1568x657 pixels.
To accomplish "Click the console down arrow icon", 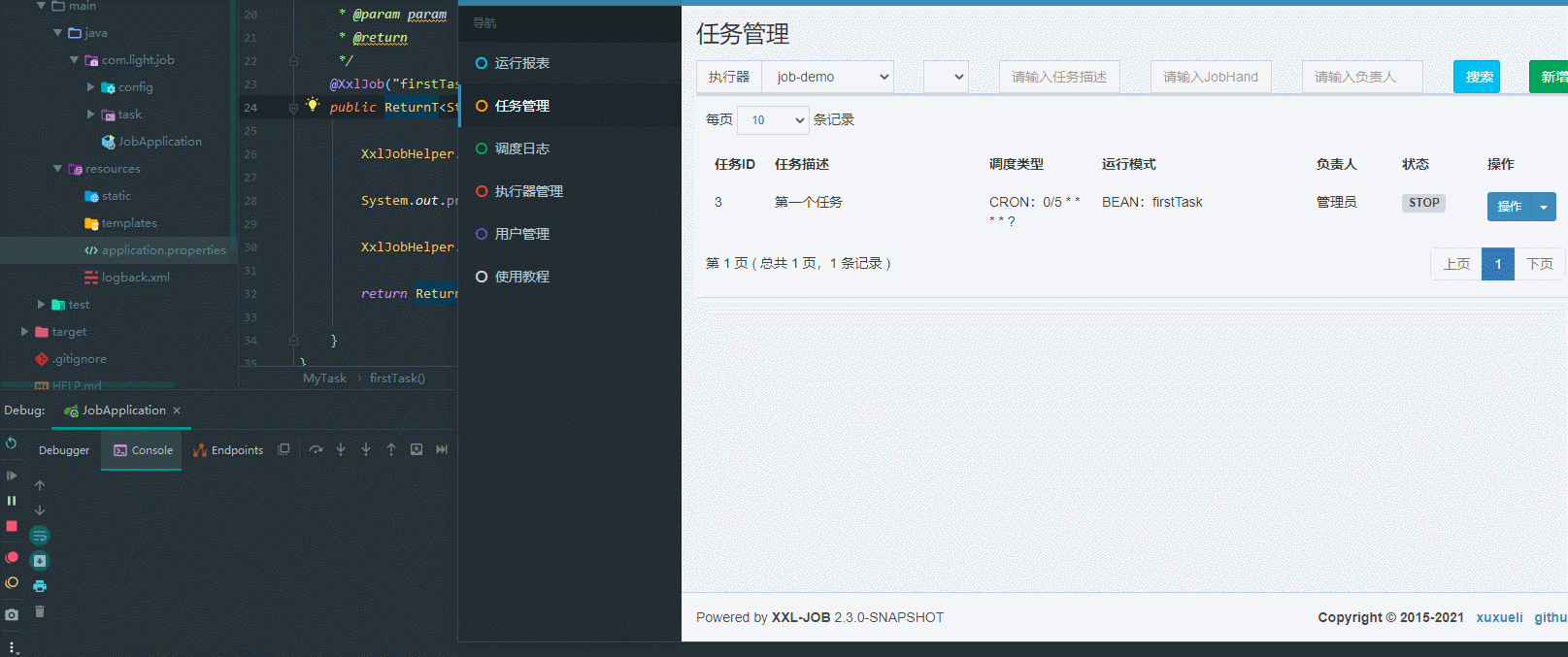I will [x=40, y=509].
